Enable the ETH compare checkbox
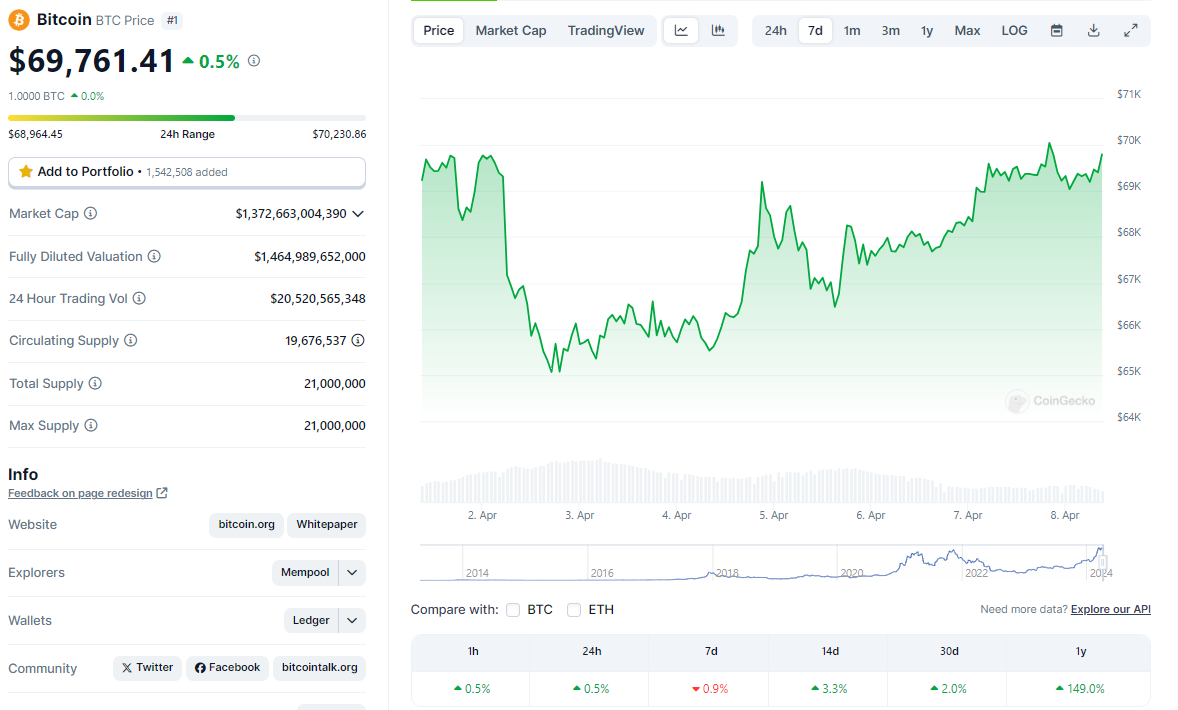The height and width of the screenshot is (710, 1178). (x=574, y=610)
